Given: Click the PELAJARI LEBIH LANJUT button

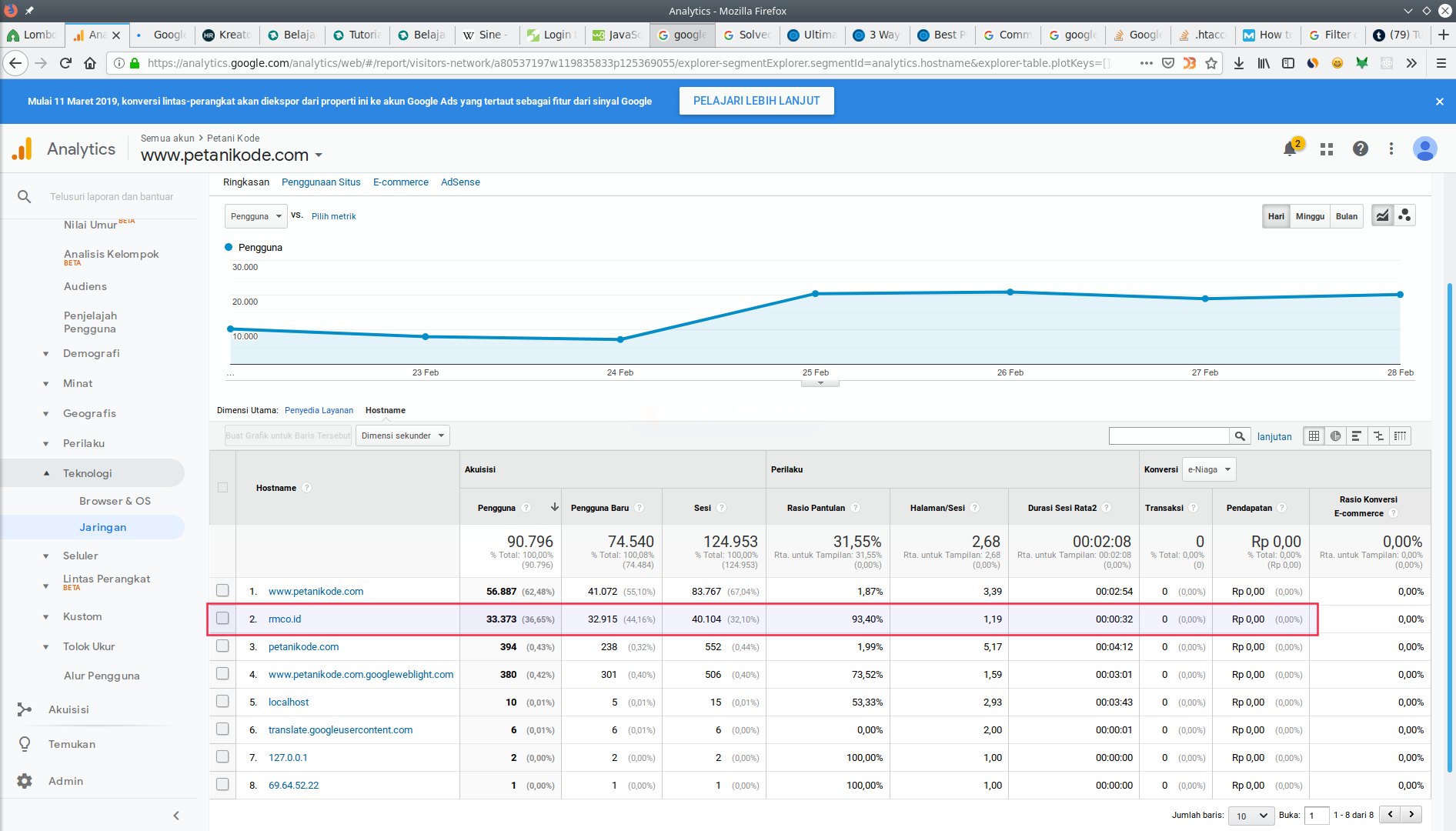Looking at the screenshot, I should 756,101.
